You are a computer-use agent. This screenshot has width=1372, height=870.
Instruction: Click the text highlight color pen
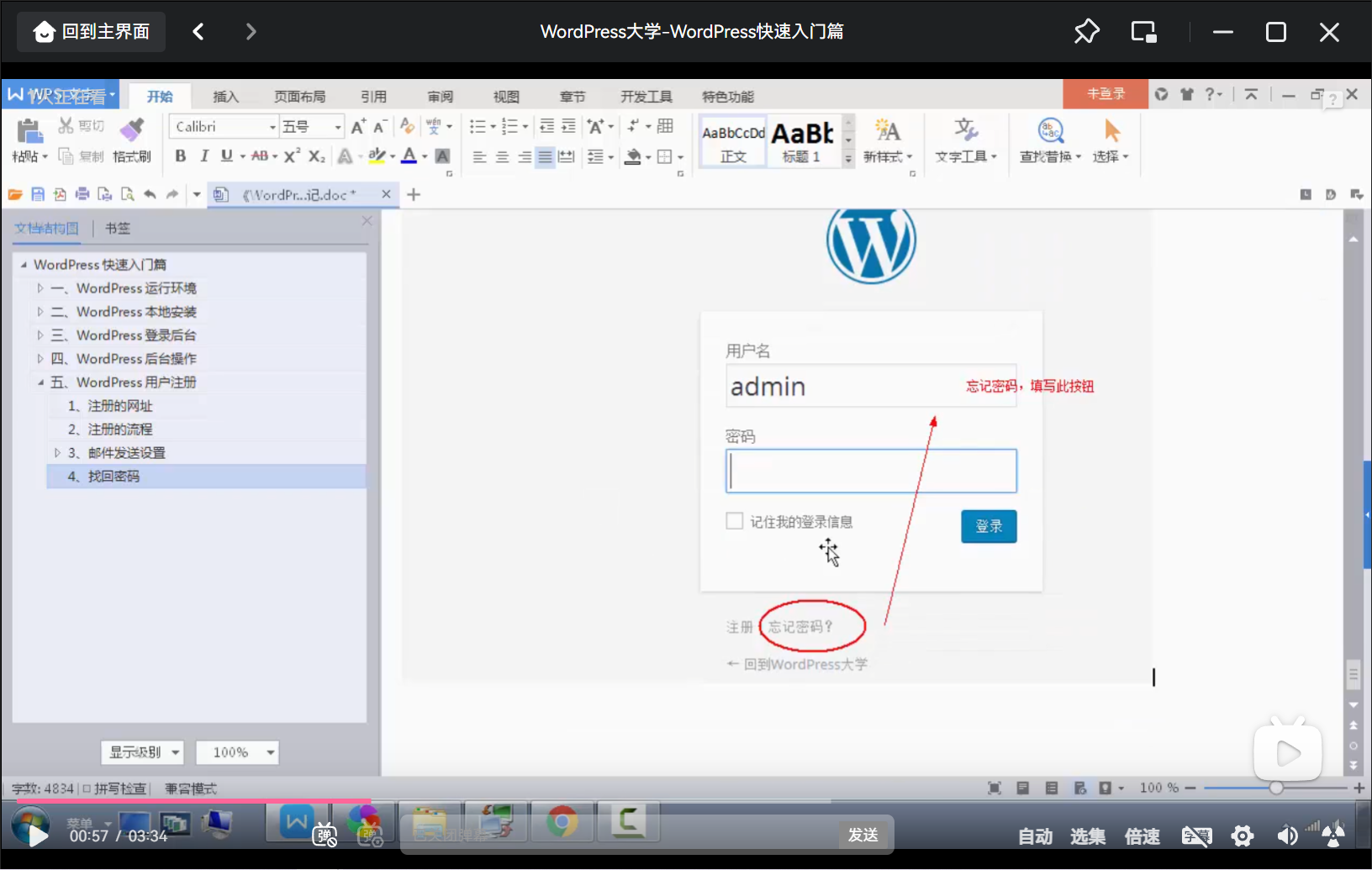click(x=377, y=156)
